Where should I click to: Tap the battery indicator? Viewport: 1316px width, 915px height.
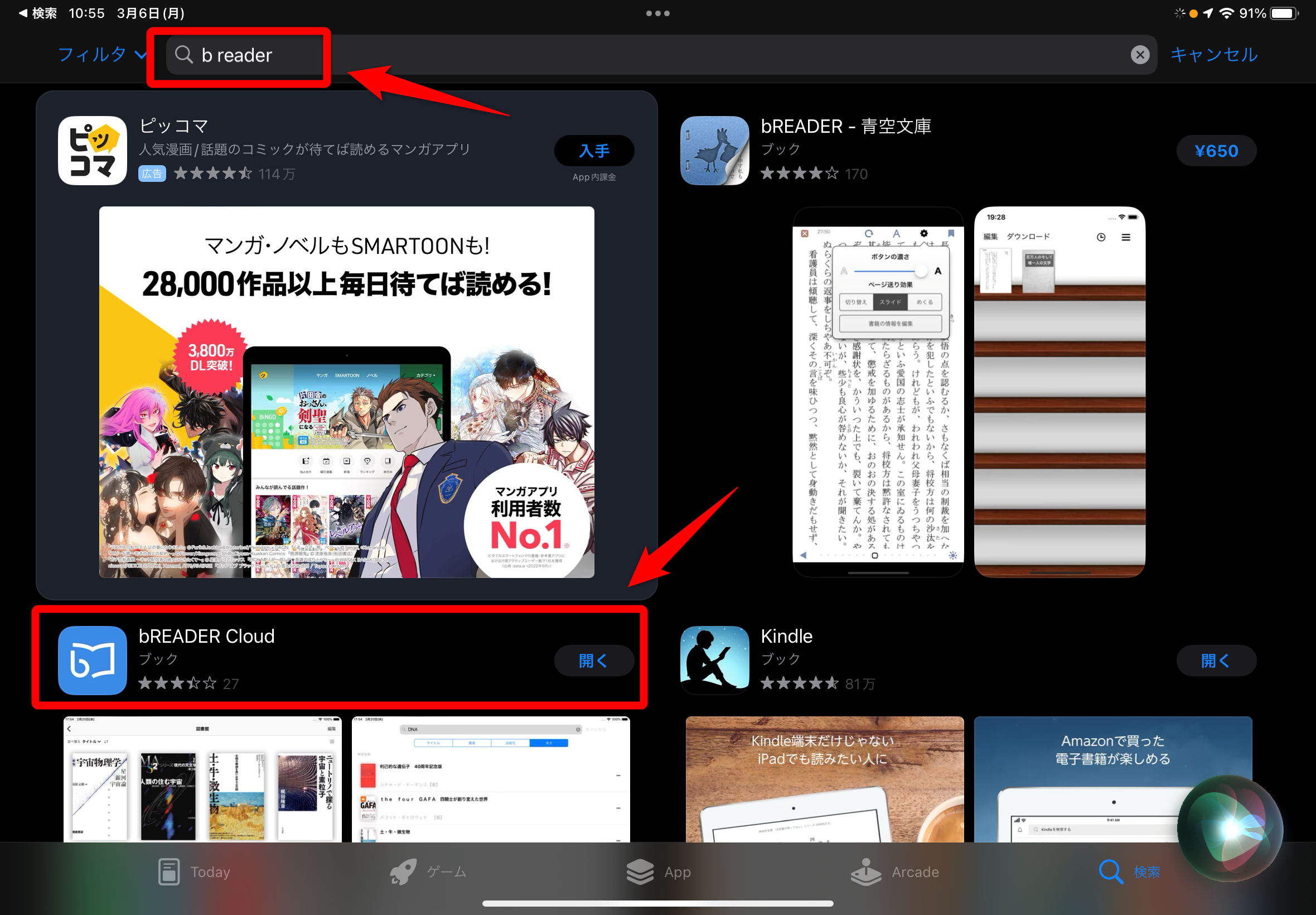coord(1284,13)
